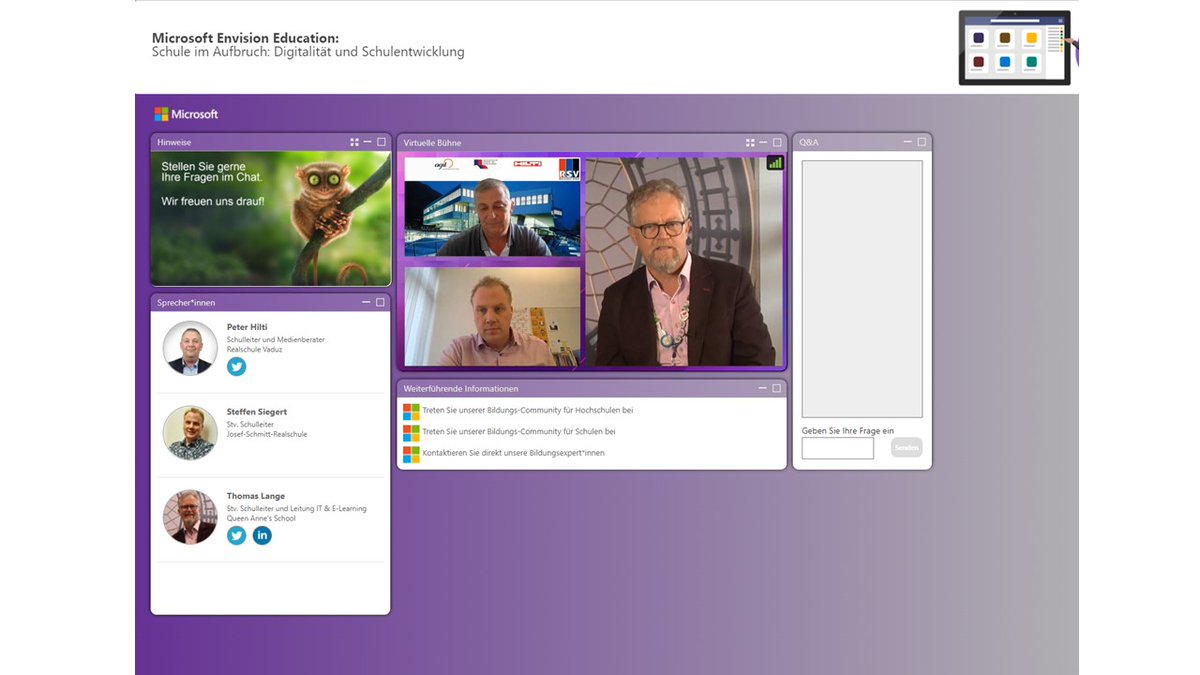Viewport: 1200px width, 675px height.
Task: Click "Stv. Schulleiter und Leitung IT & E-Learning"
Action: coord(297,508)
